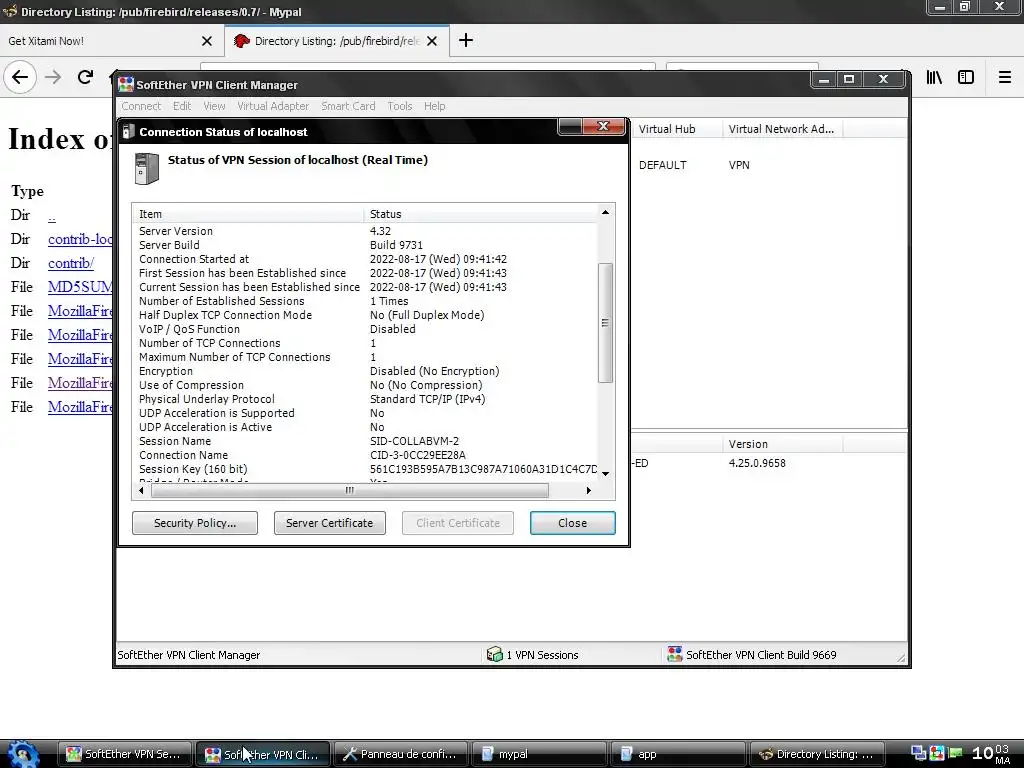Close the Directory Listing tab
The image size is (1024, 768).
pos(432,41)
